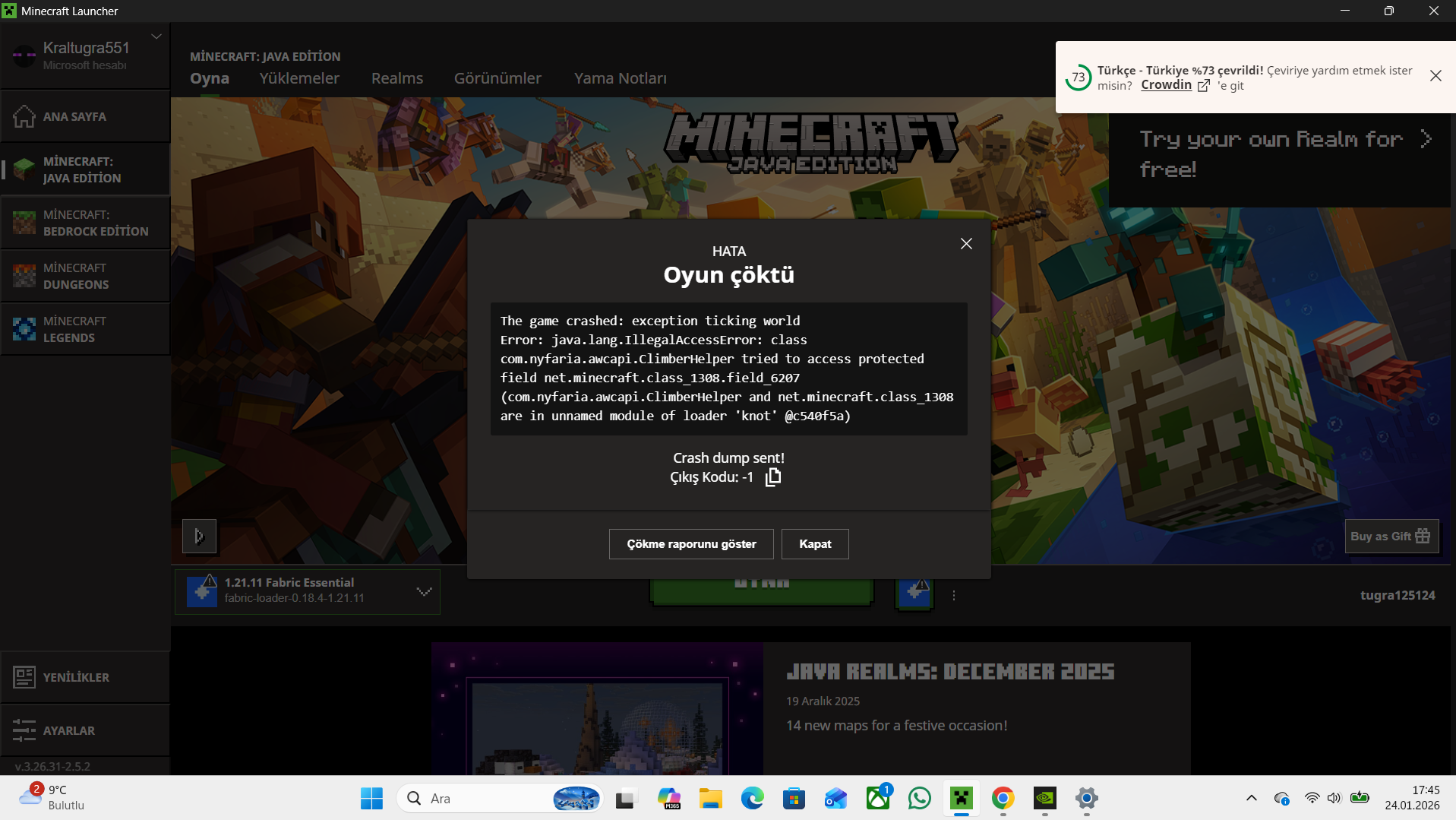Open battery status icon in tray
Screen dimensions: 1456x820
1360,799
